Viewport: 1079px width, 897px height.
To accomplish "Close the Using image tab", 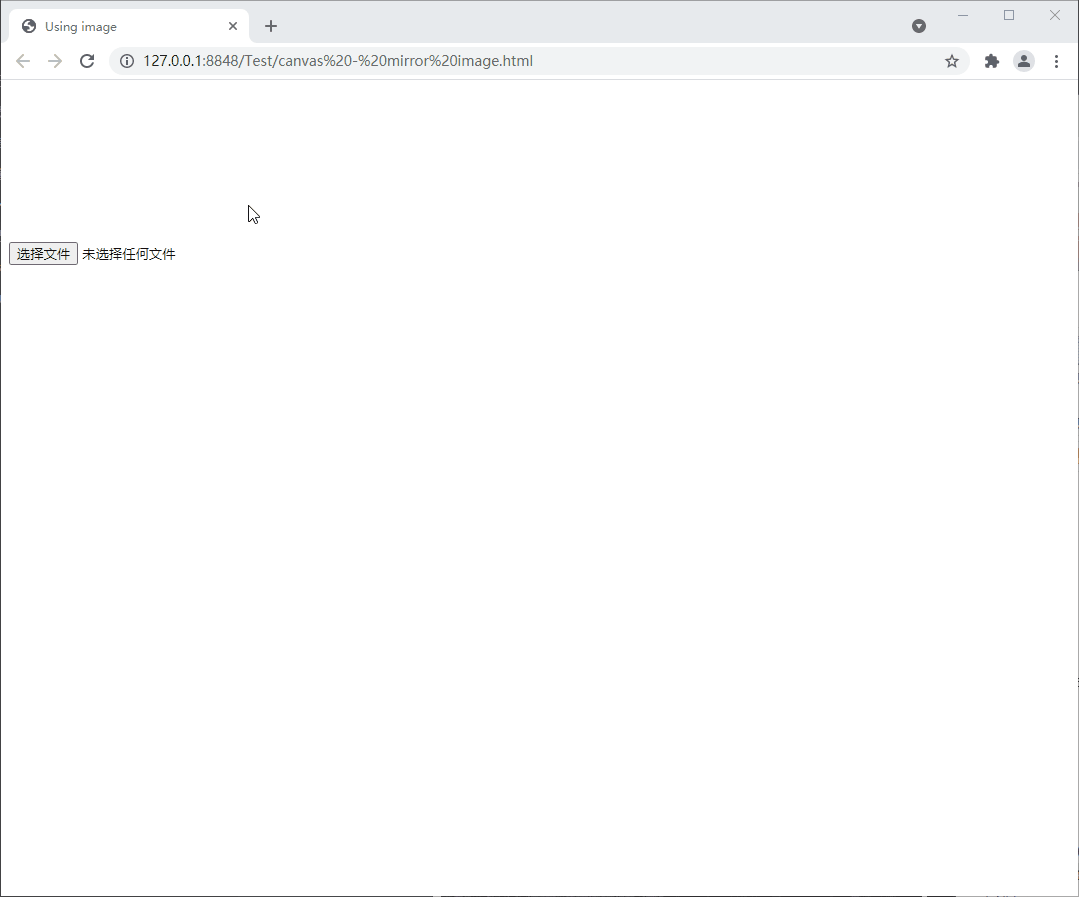I will tap(232, 26).
